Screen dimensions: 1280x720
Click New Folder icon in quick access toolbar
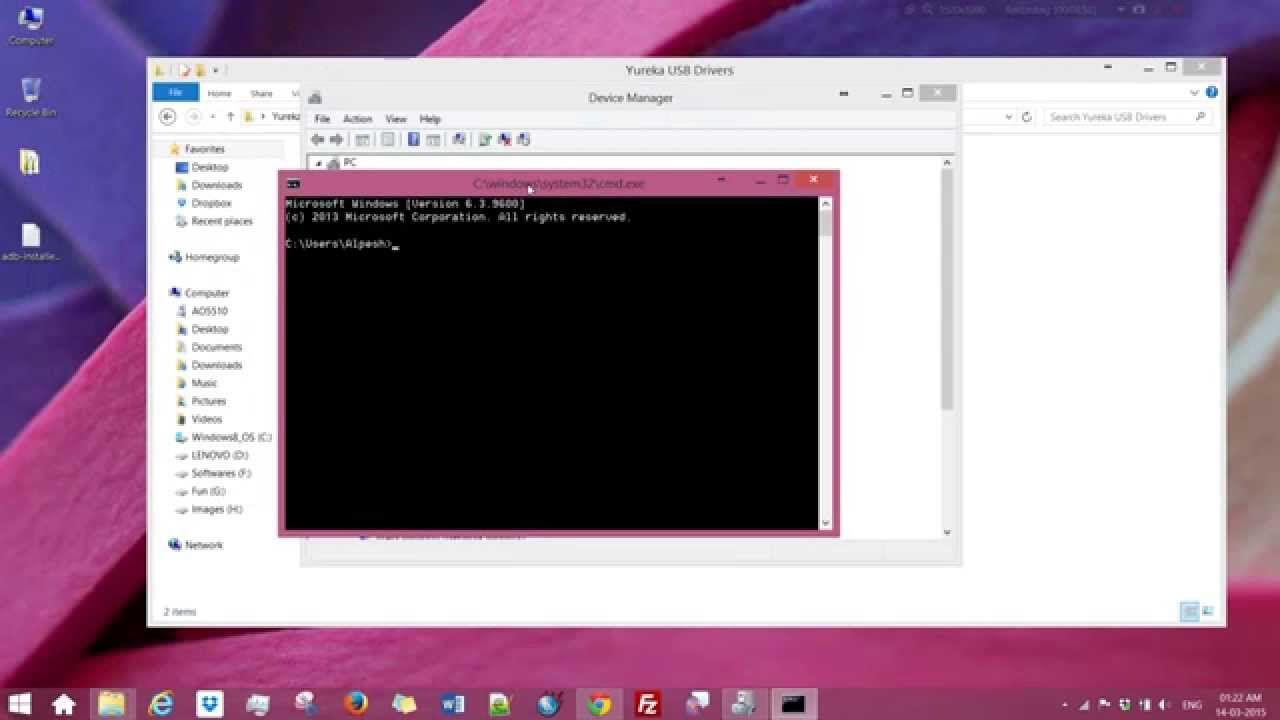coord(200,70)
